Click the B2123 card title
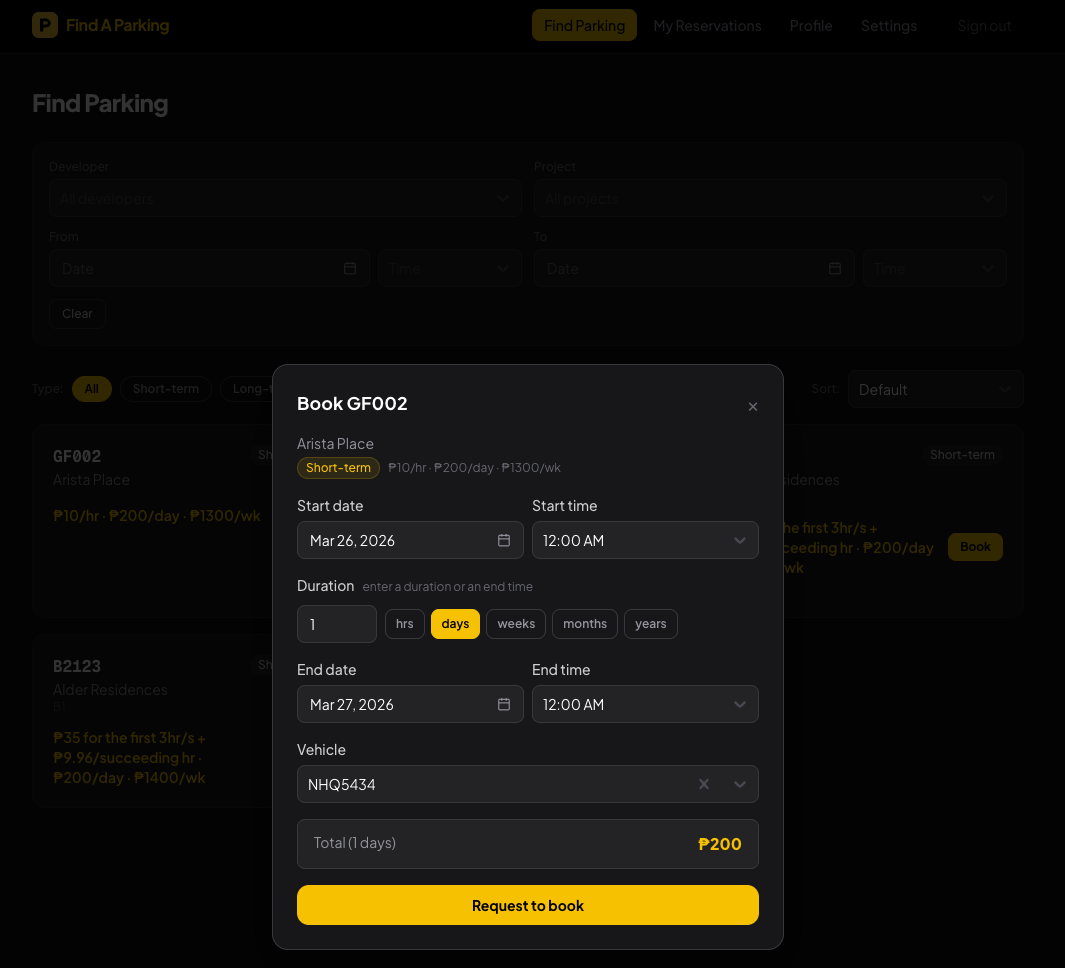1065x968 pixels. pos(77,666)
